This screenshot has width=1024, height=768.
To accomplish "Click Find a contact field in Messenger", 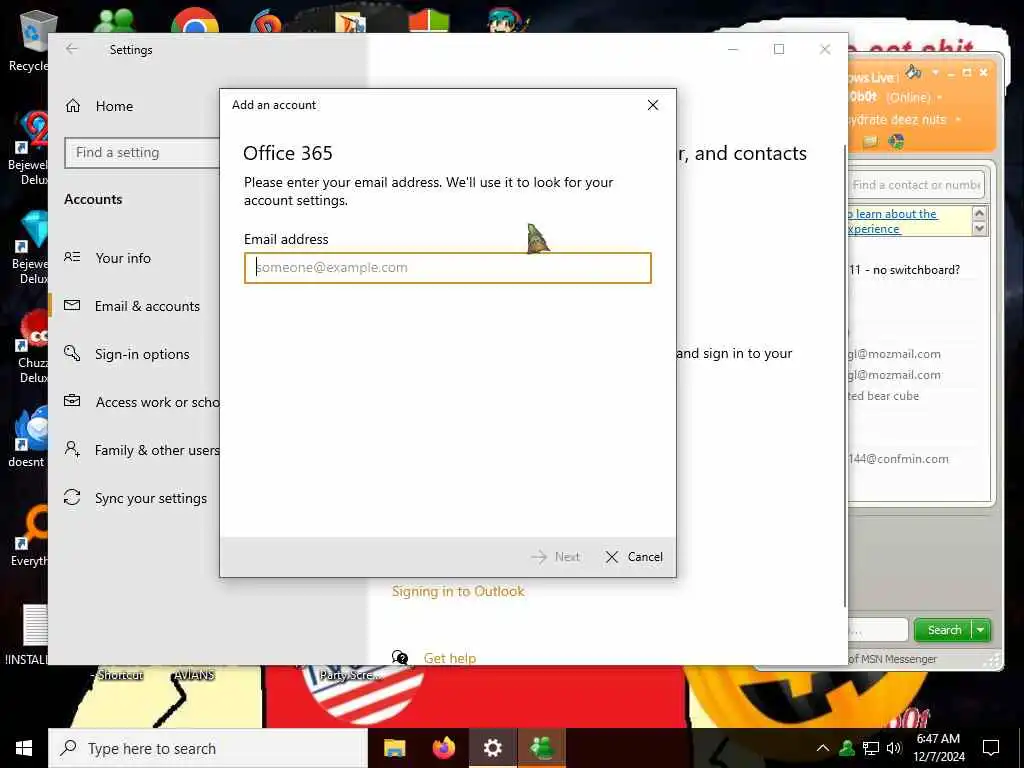I will point(916,185).
